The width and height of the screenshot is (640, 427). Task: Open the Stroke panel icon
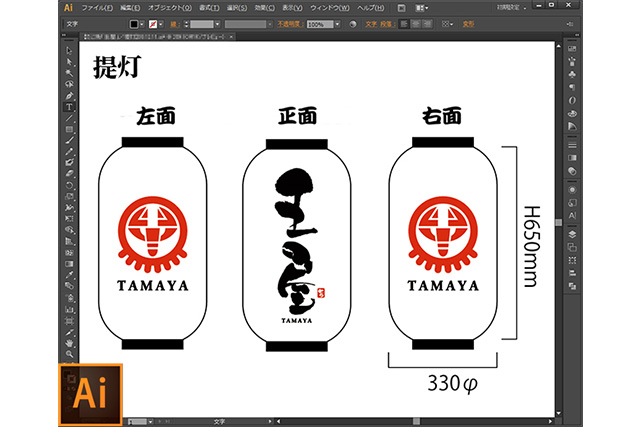pyautogui.click(x=572, y=145)
